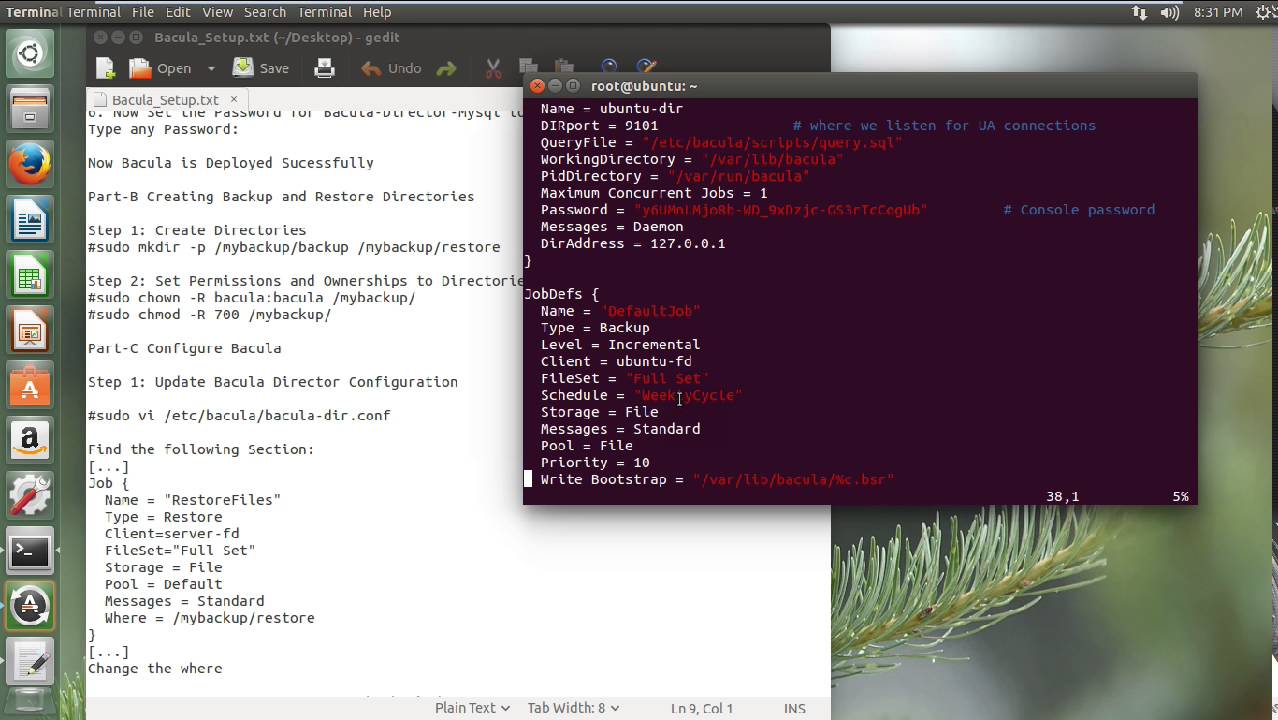Click the sudo chmod -R 700 line
The width and height of the screenshot is (1278, 720).
(209, 314)
